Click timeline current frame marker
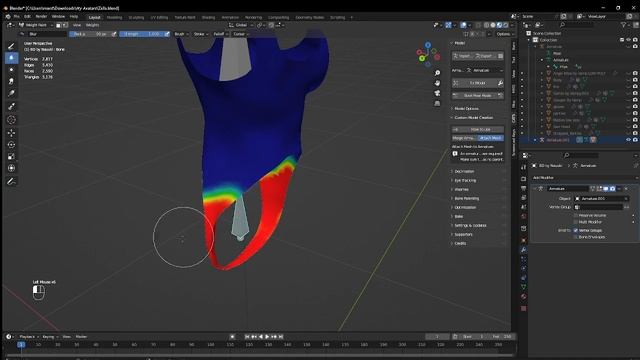This screenshot has width=640, height=360. point(21,345)
